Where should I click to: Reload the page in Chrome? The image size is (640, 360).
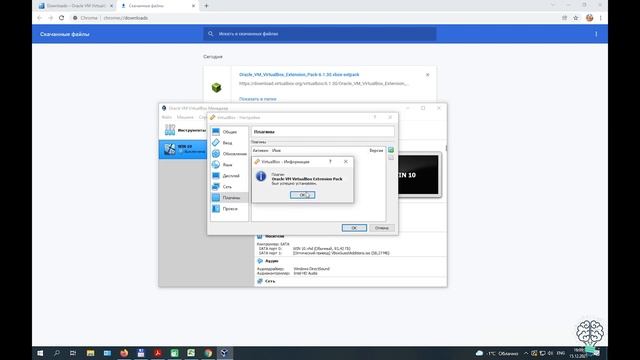pos(62,18)
